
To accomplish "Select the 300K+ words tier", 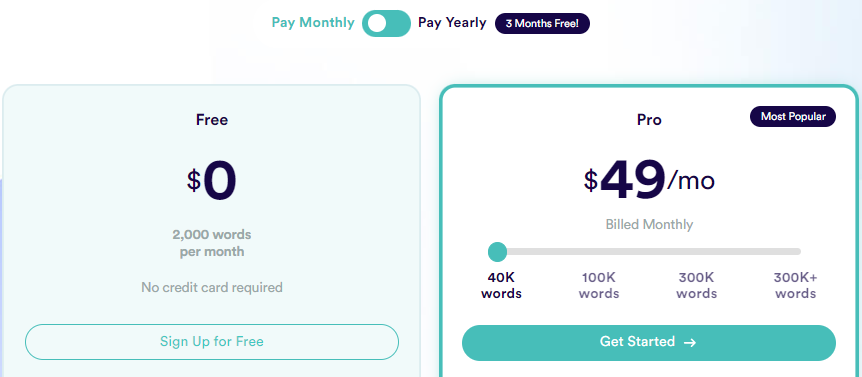I will point(795,285).
